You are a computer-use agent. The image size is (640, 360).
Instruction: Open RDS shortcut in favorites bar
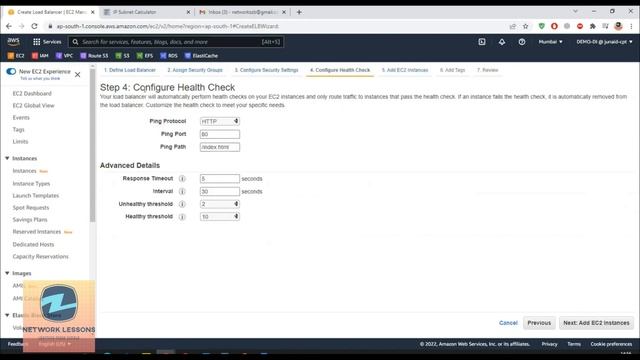pyautogui.click(x=169, y=56)
